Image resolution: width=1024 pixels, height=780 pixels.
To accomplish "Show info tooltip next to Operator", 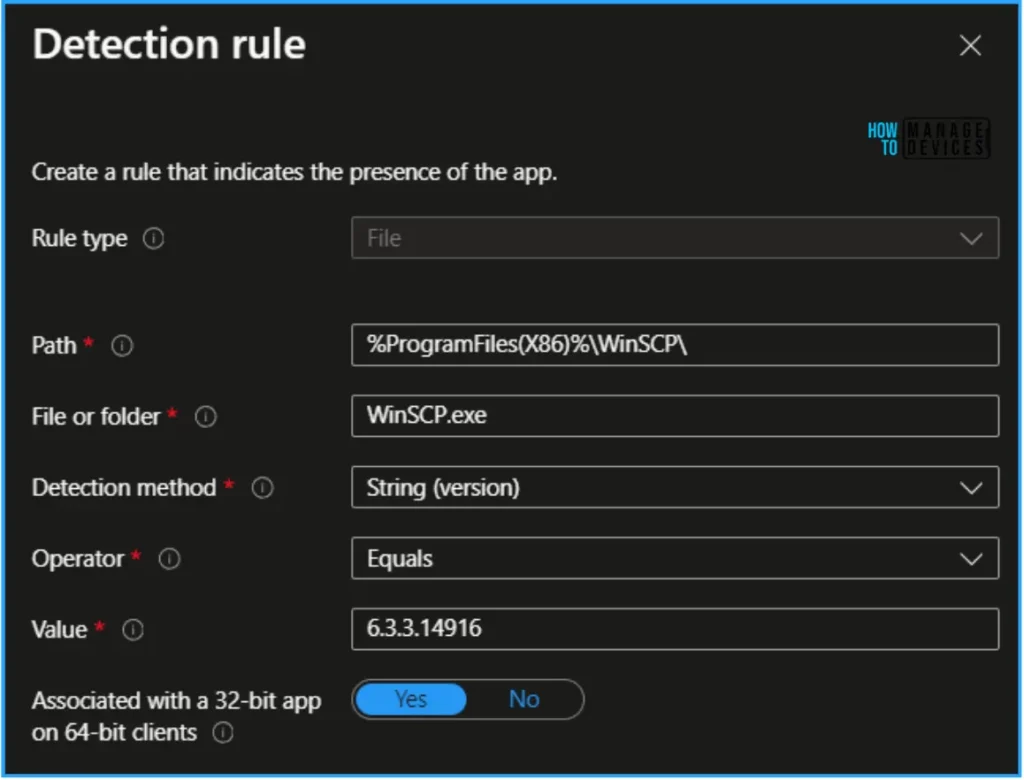I will pyautogui.click(x=170, y=559).
